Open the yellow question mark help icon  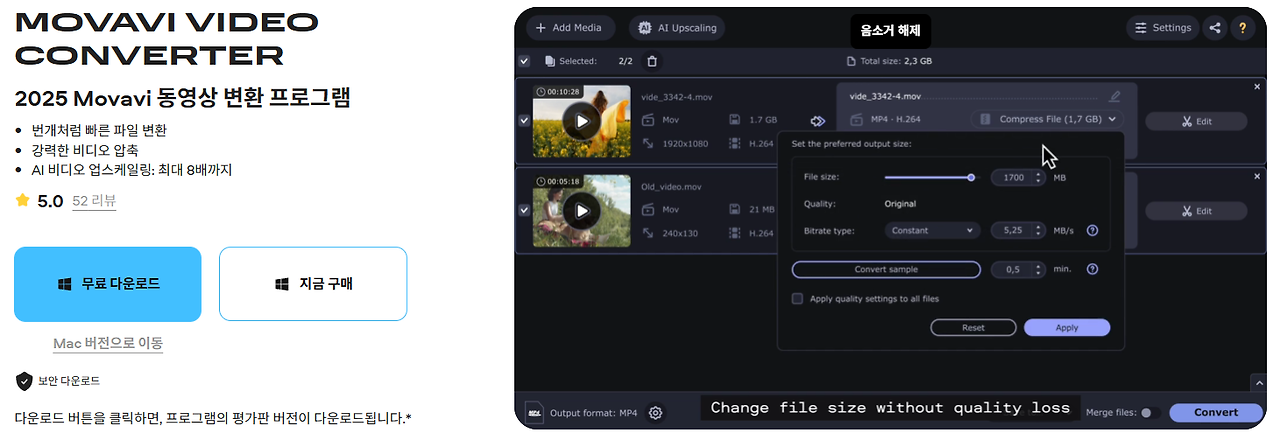point(1243,28)
